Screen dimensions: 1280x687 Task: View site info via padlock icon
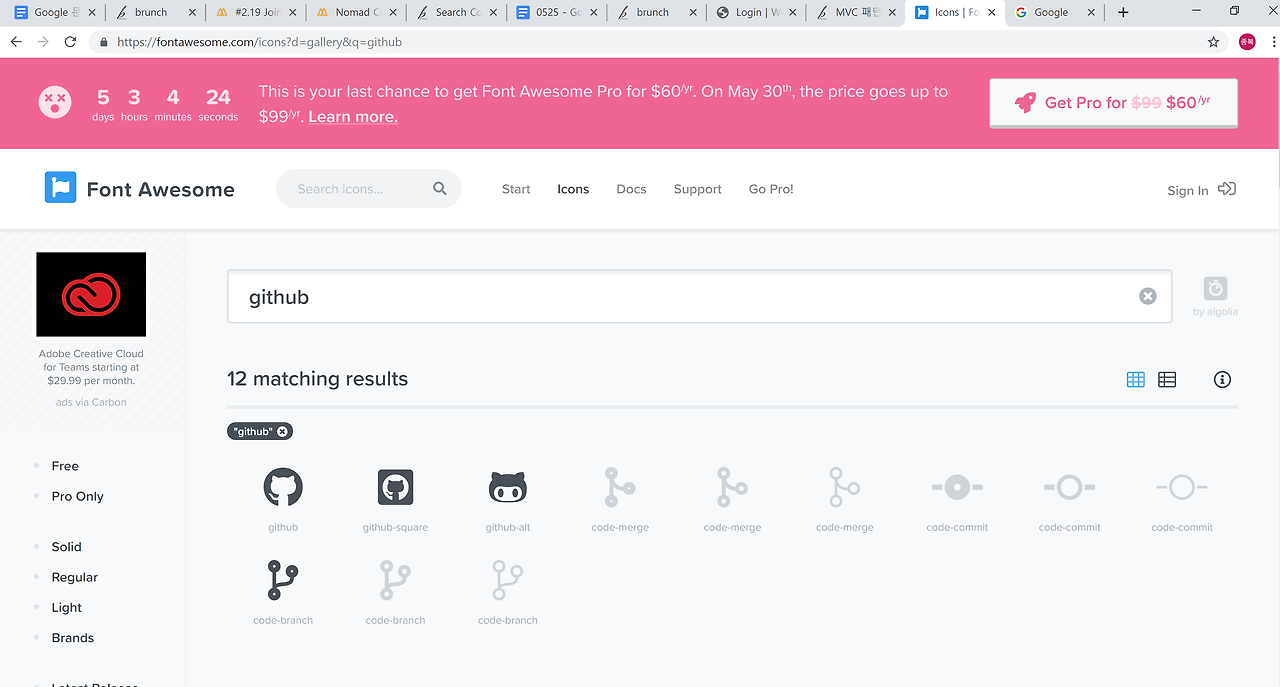(104, 42)
